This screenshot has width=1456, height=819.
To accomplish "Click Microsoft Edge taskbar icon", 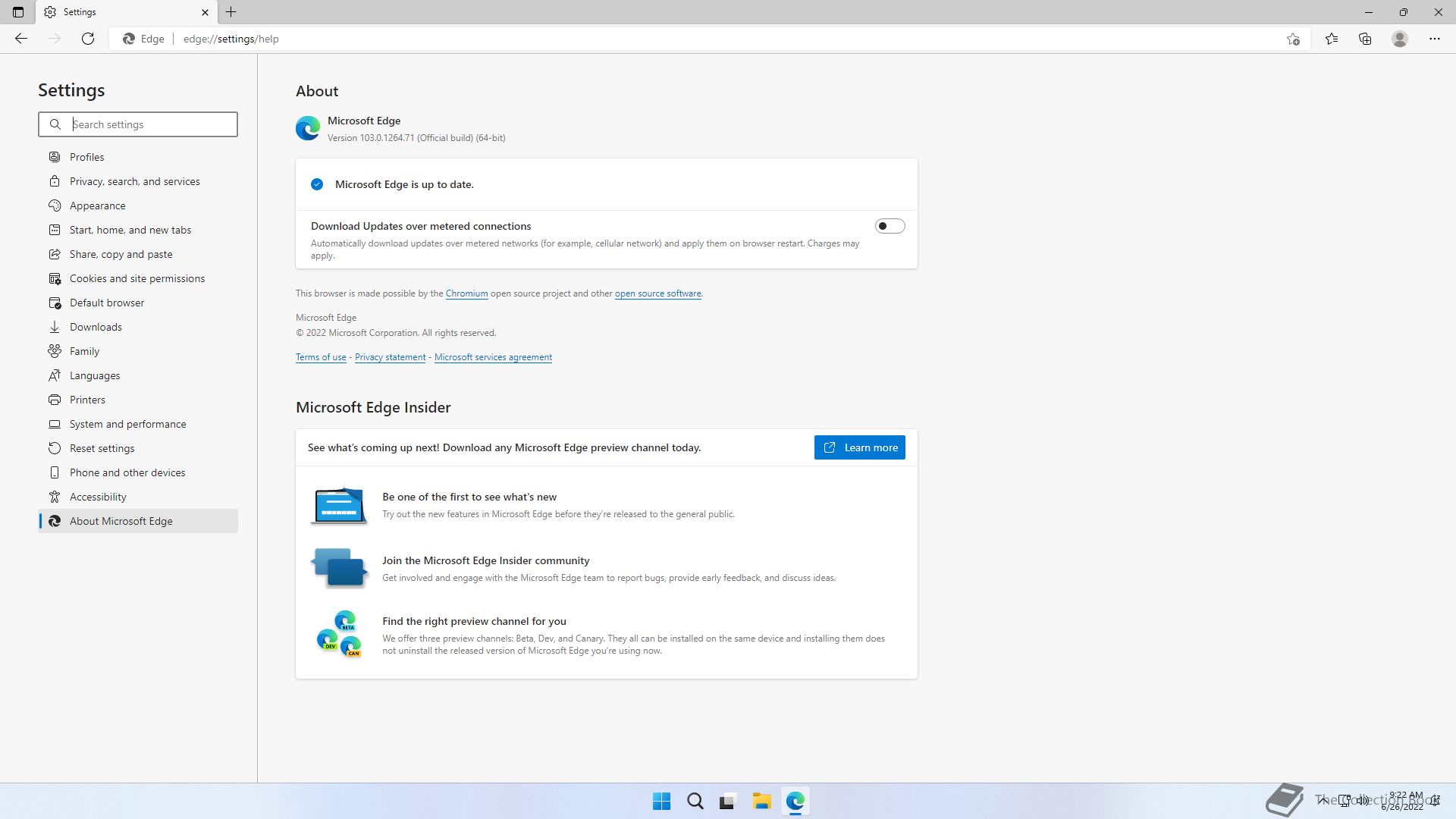I will (x=795, y=802).
